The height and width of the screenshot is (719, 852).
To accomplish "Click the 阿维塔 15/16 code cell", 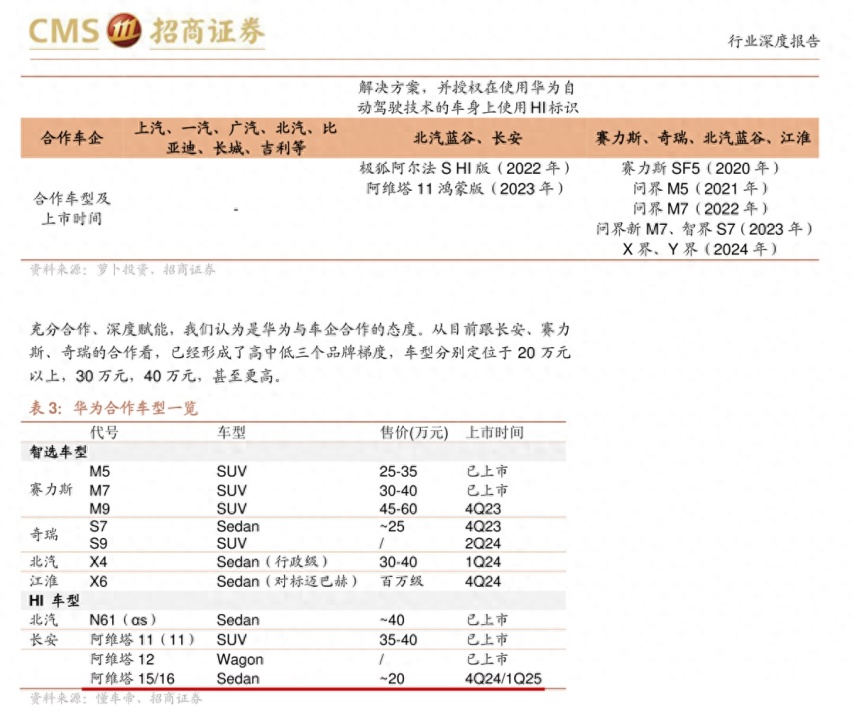I will [x=133, y=679].
